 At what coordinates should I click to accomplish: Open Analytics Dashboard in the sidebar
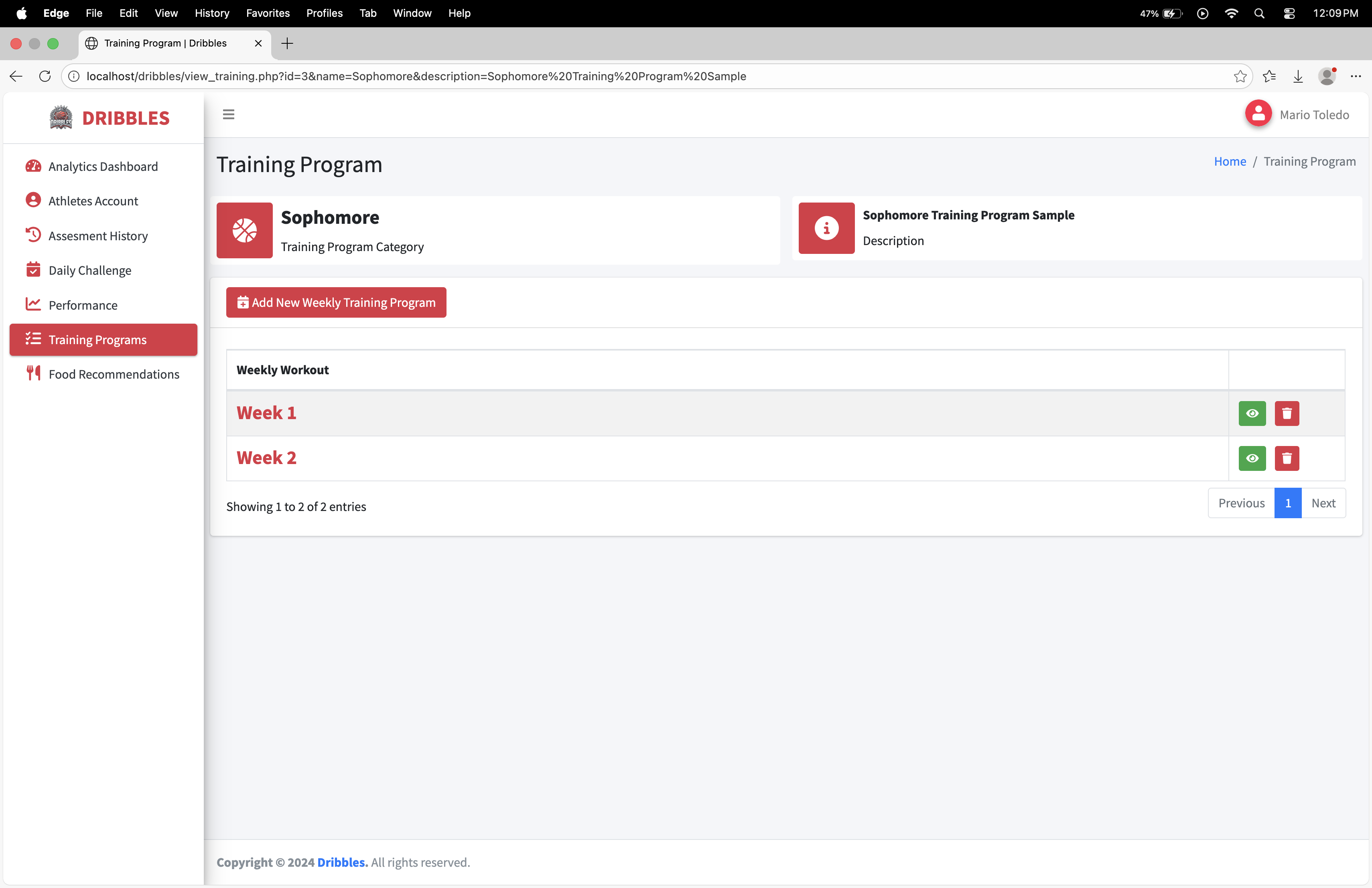pyautogui.click(x=103, y=166)
